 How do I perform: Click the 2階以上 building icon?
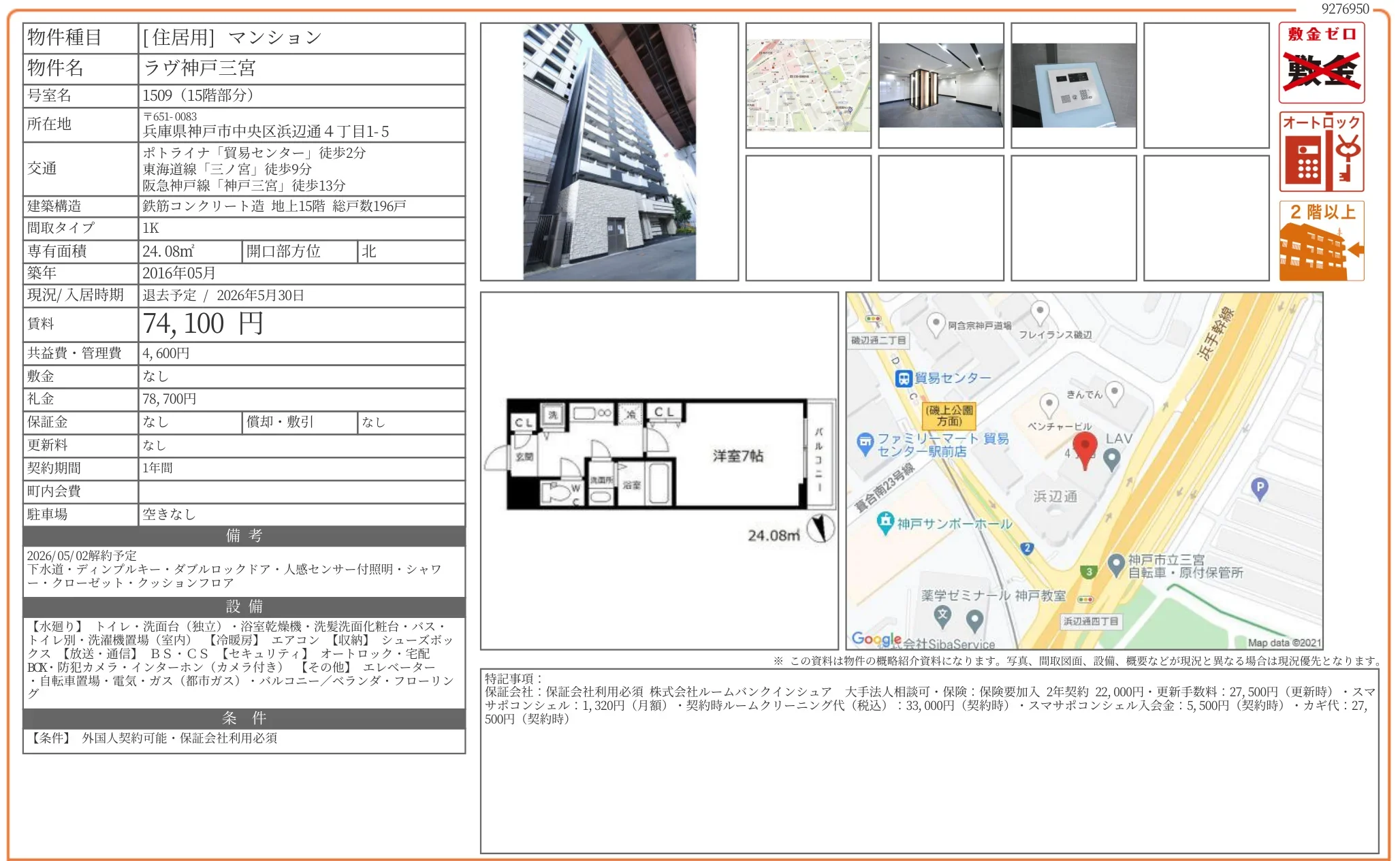[1321, 240]
